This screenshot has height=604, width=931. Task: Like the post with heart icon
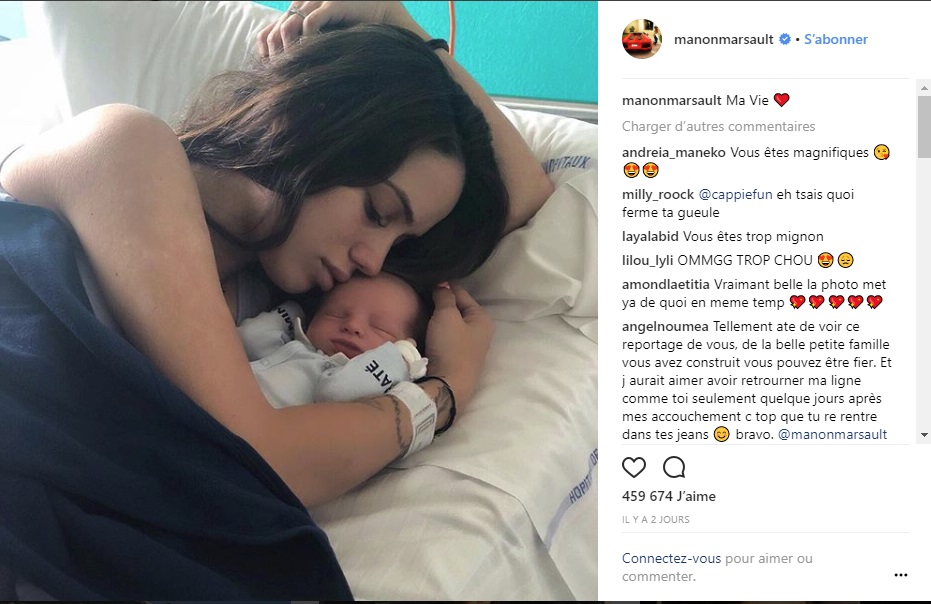click(x=634, y=467)
